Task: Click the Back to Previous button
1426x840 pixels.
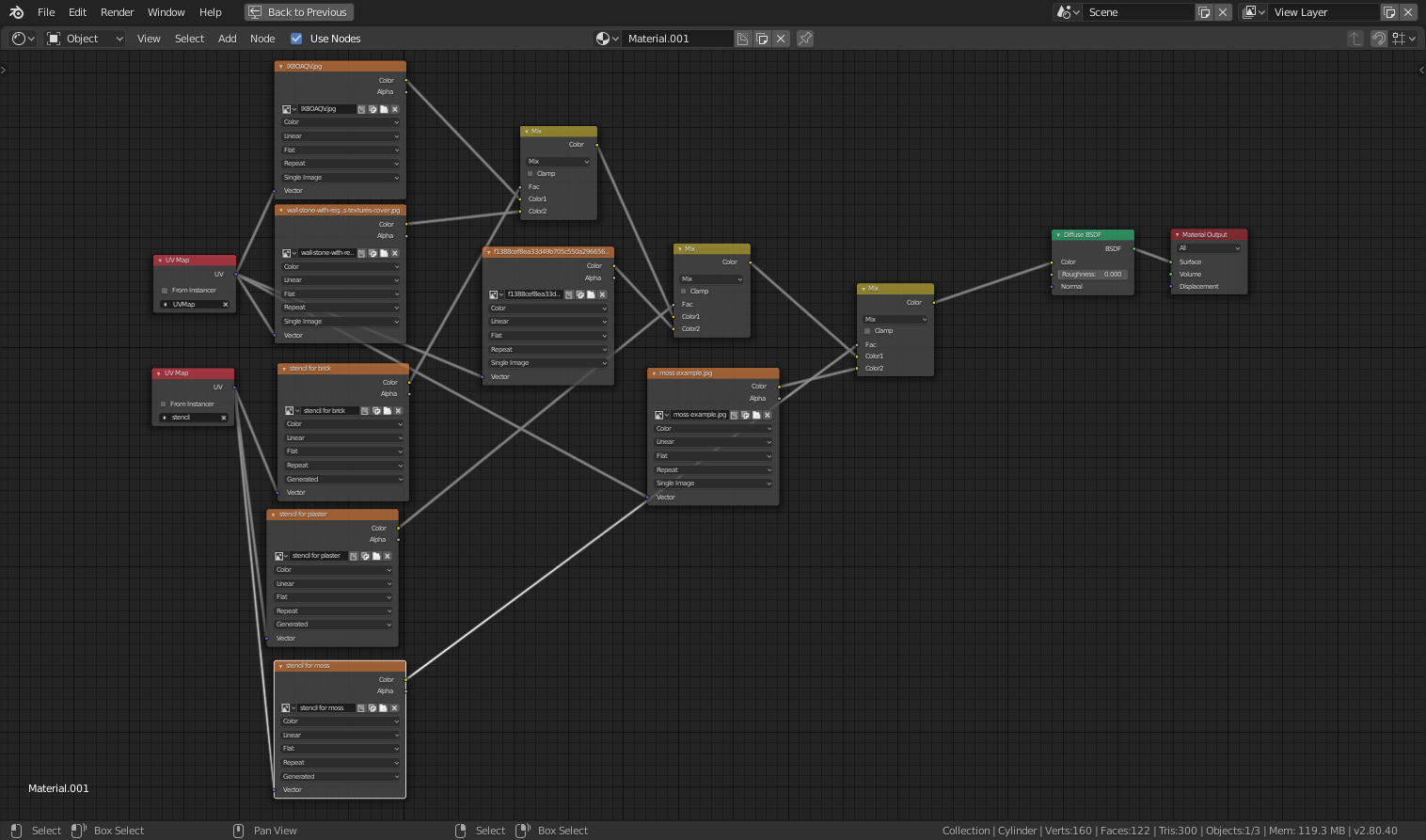Action: (298, 12)
